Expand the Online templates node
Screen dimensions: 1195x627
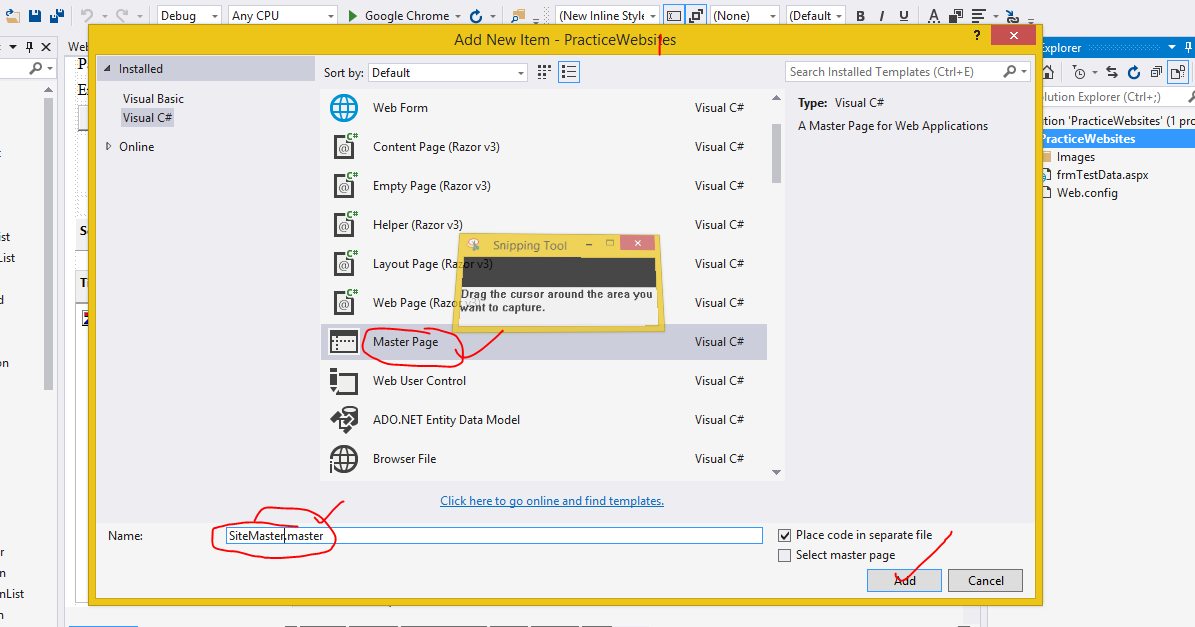coord(110,146)
